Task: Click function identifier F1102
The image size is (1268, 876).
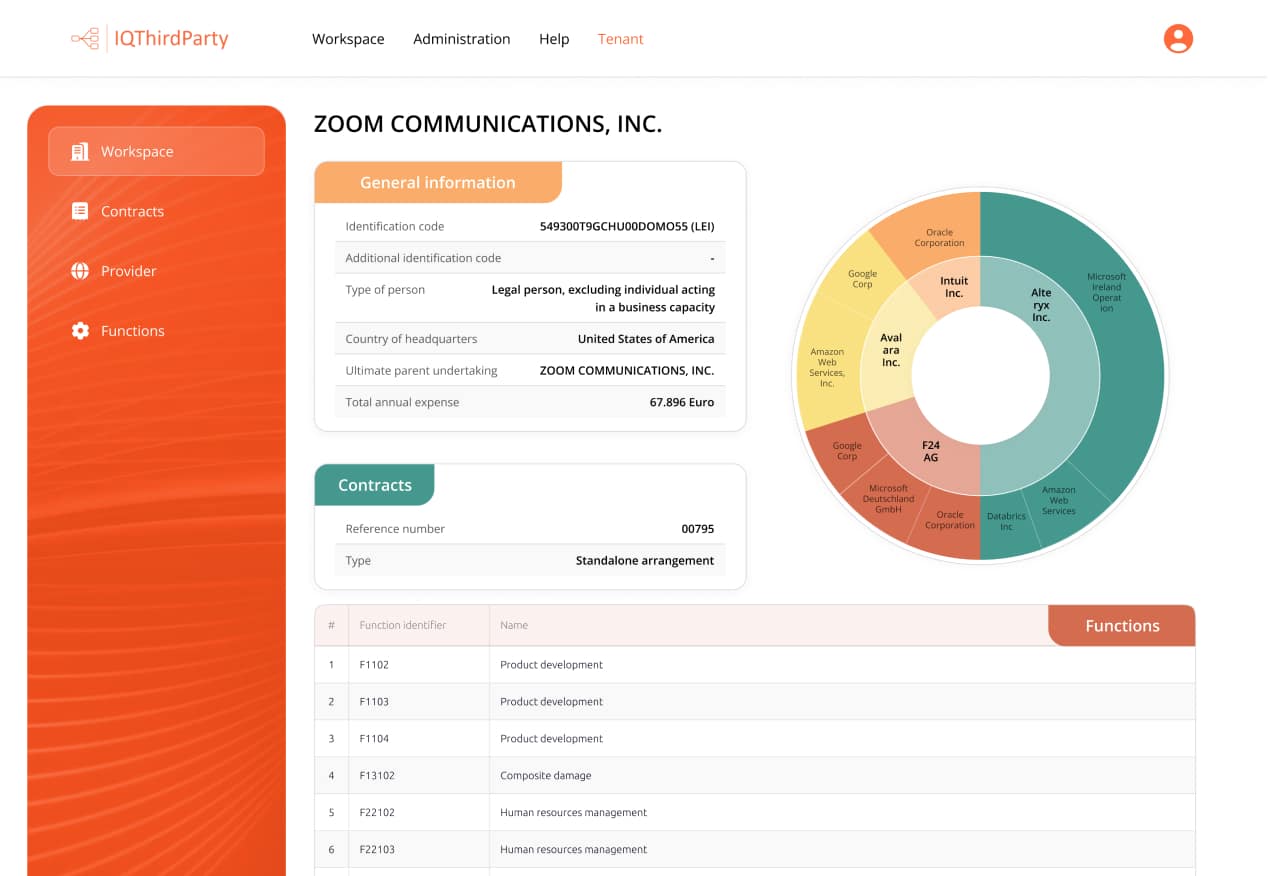Action: (x=374, y=665)
